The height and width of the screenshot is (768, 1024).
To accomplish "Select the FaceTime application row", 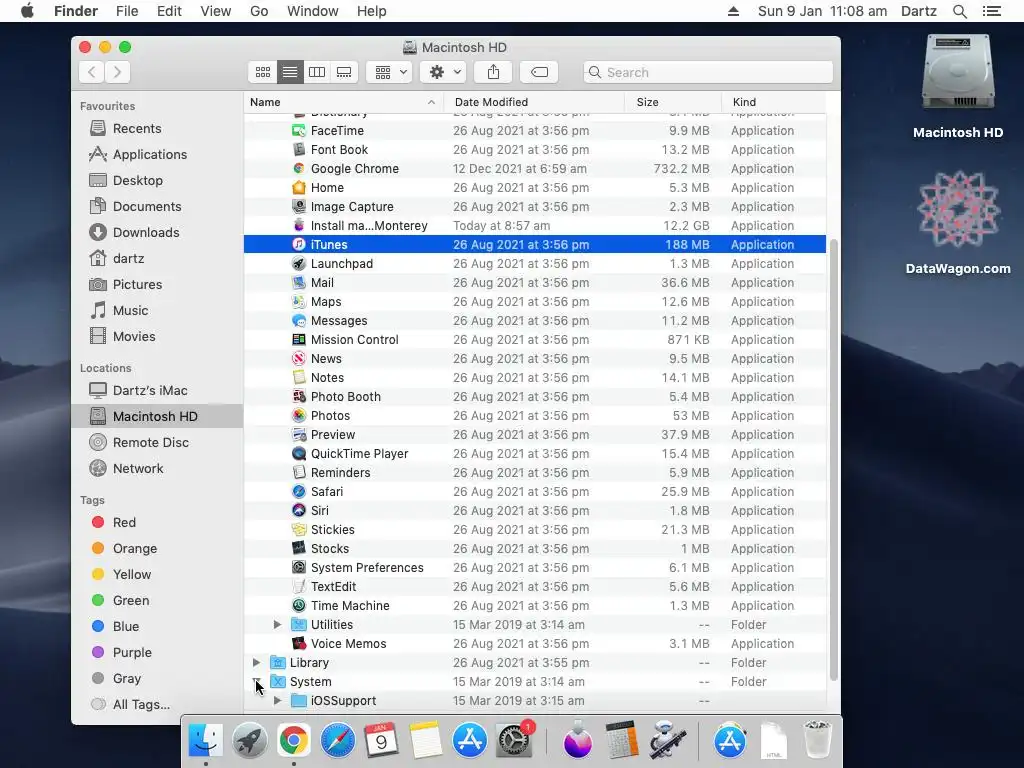I will (535, 131).
